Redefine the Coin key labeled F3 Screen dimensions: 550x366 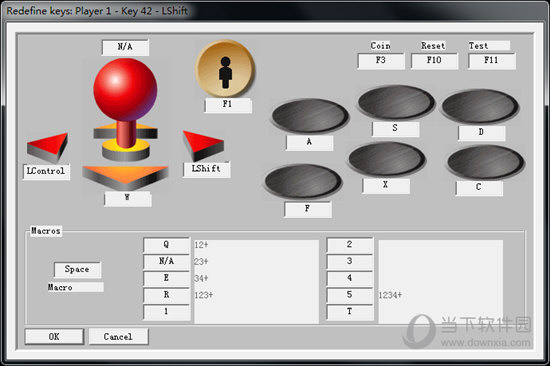pyautogui.click(x=381, y=61)
